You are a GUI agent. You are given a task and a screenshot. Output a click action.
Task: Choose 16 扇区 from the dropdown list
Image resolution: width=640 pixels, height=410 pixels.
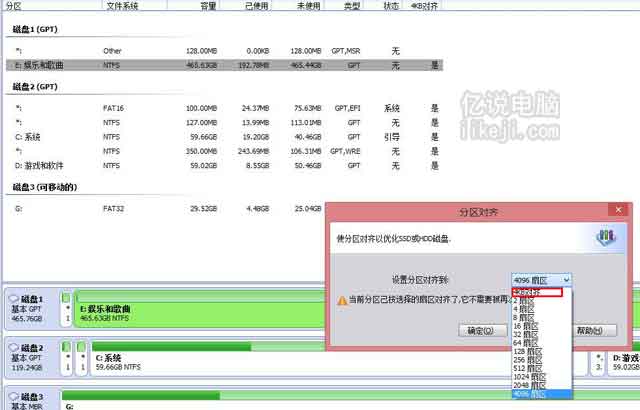tap(542, 326)
